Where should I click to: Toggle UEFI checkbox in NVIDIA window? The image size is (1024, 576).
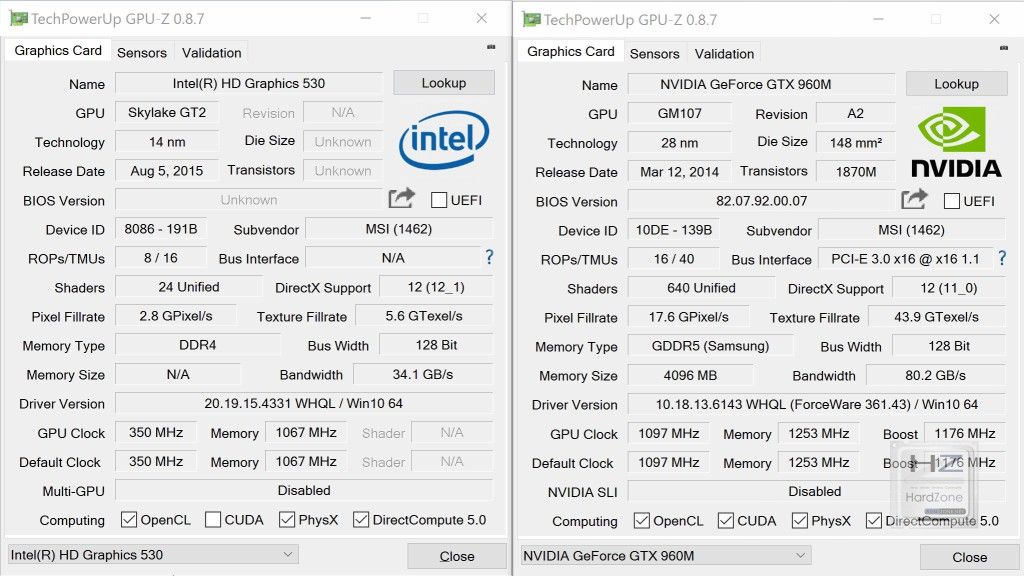952,201
